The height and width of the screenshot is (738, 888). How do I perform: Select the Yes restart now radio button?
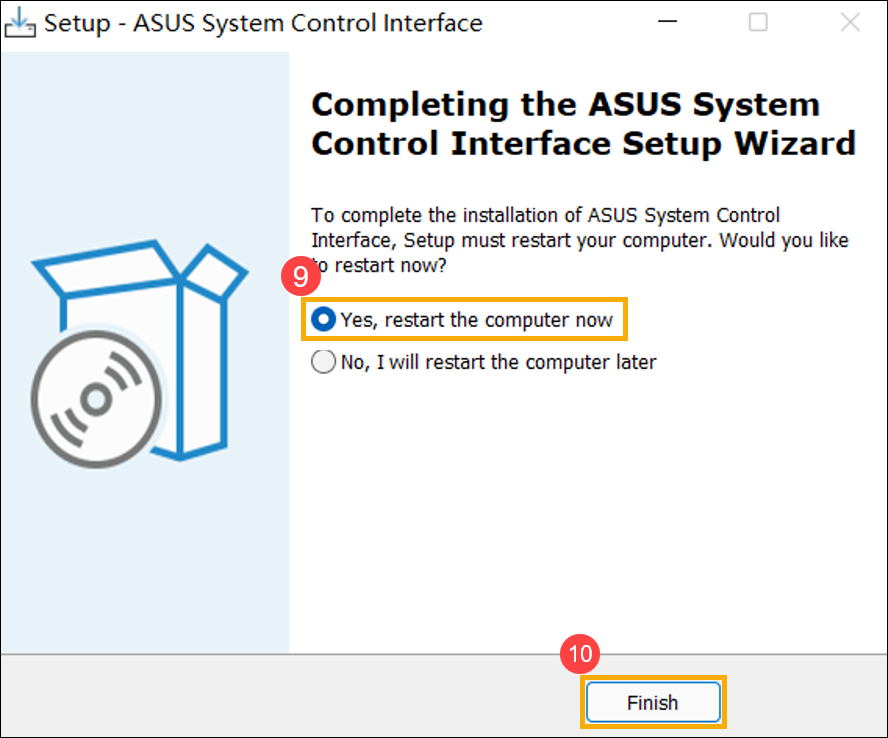[324, 320]
